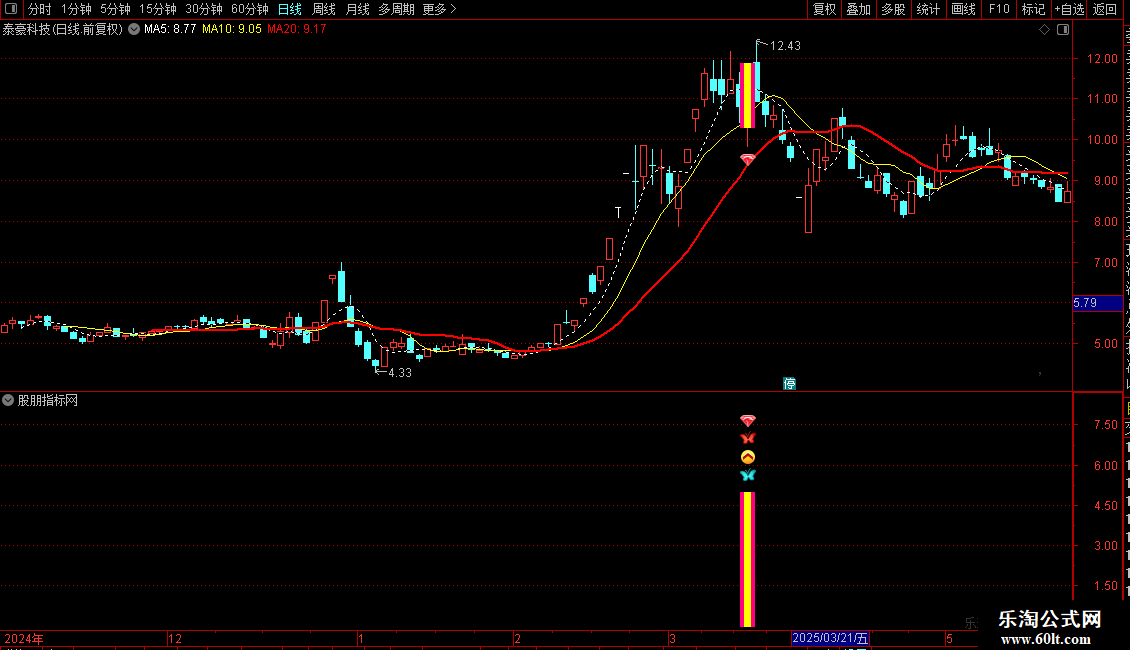Click the 12.43 high price label
The width and height of the screenshot is (1130, 650).
coord(785,46)
